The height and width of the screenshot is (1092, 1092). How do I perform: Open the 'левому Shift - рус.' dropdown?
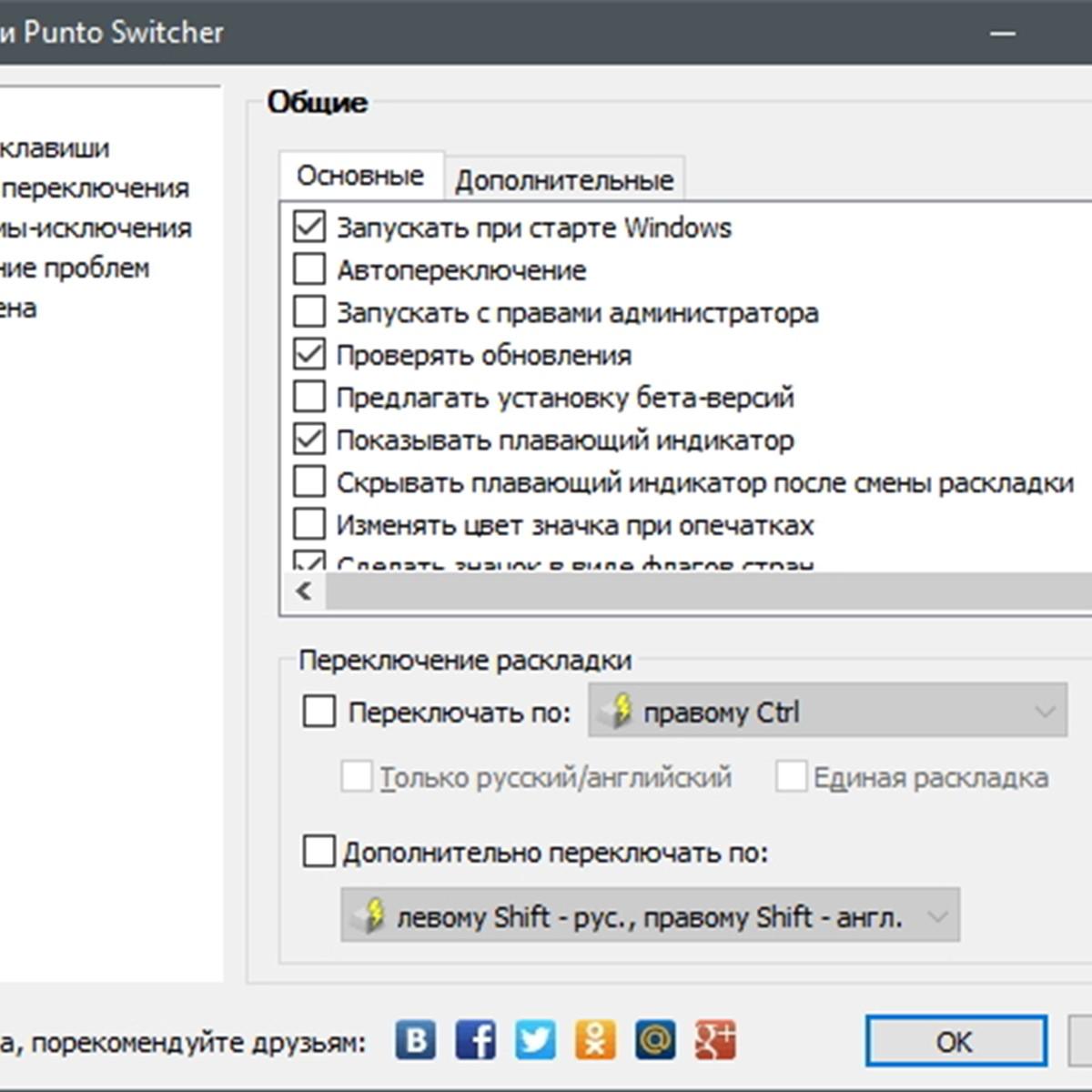(650, 915)
